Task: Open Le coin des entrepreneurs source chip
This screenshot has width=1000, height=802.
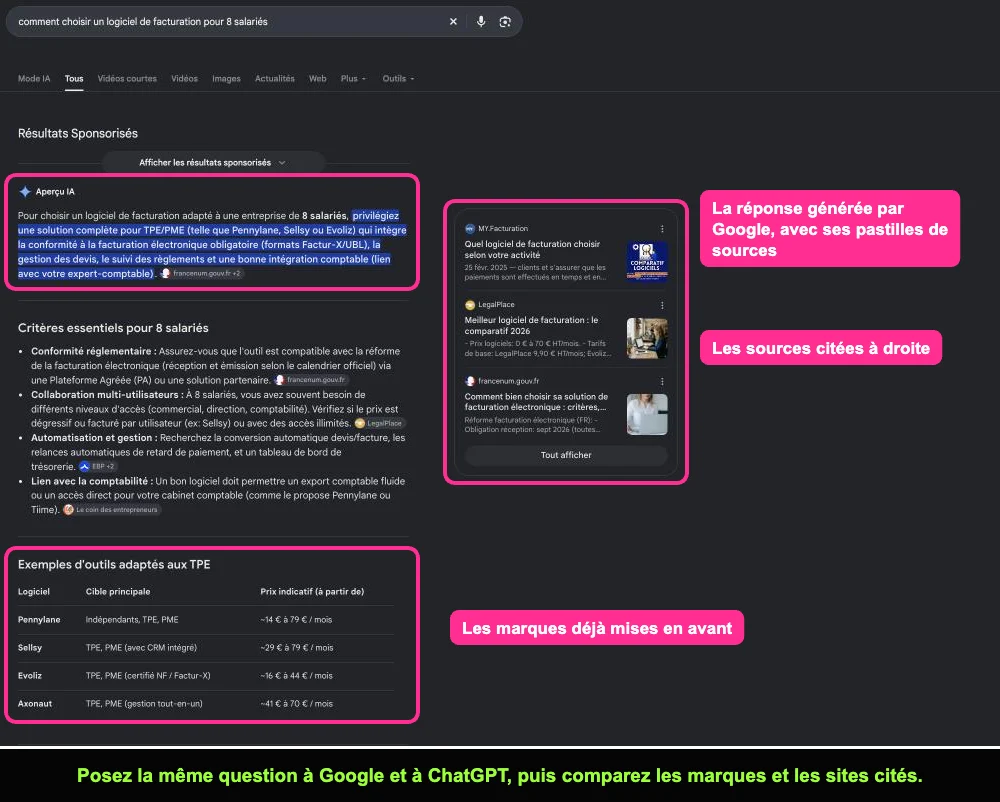Action: 112,510
